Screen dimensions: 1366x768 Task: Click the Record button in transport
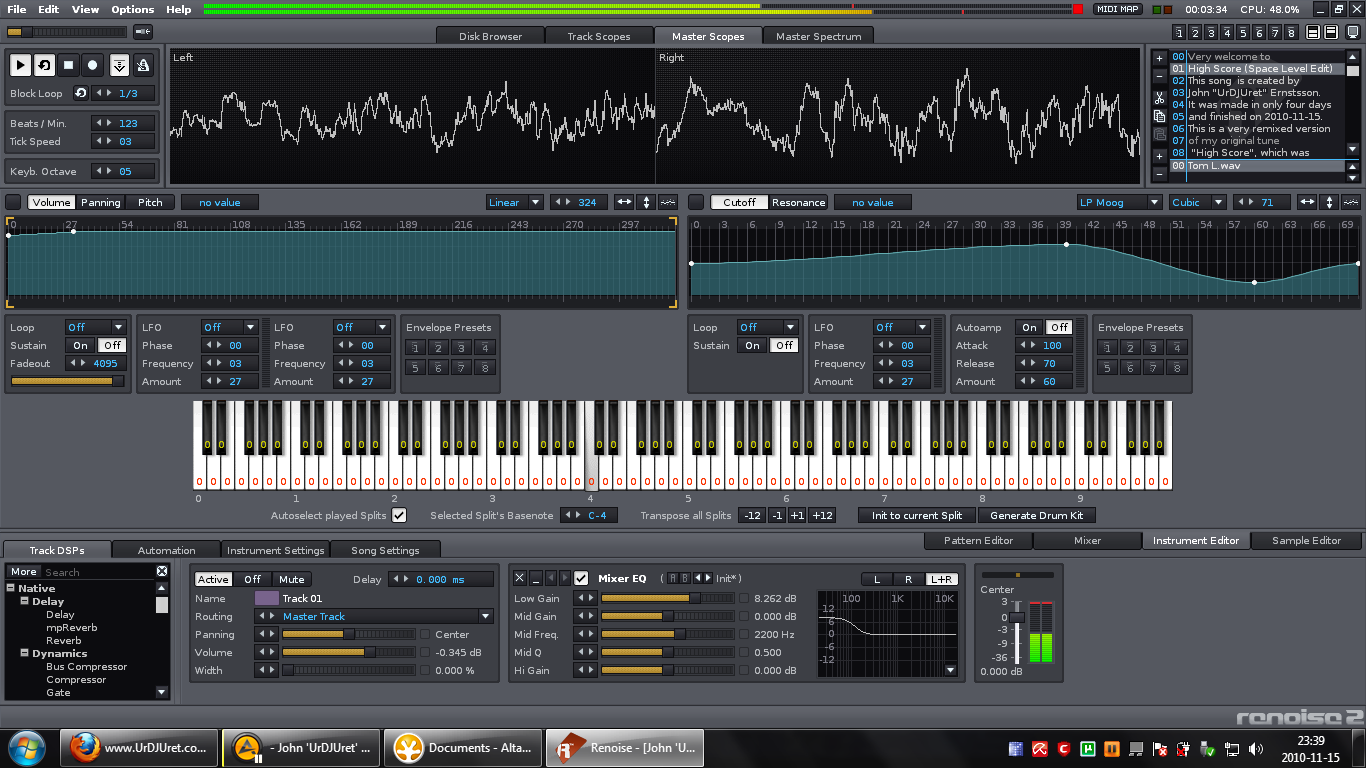tap(93, 65)
